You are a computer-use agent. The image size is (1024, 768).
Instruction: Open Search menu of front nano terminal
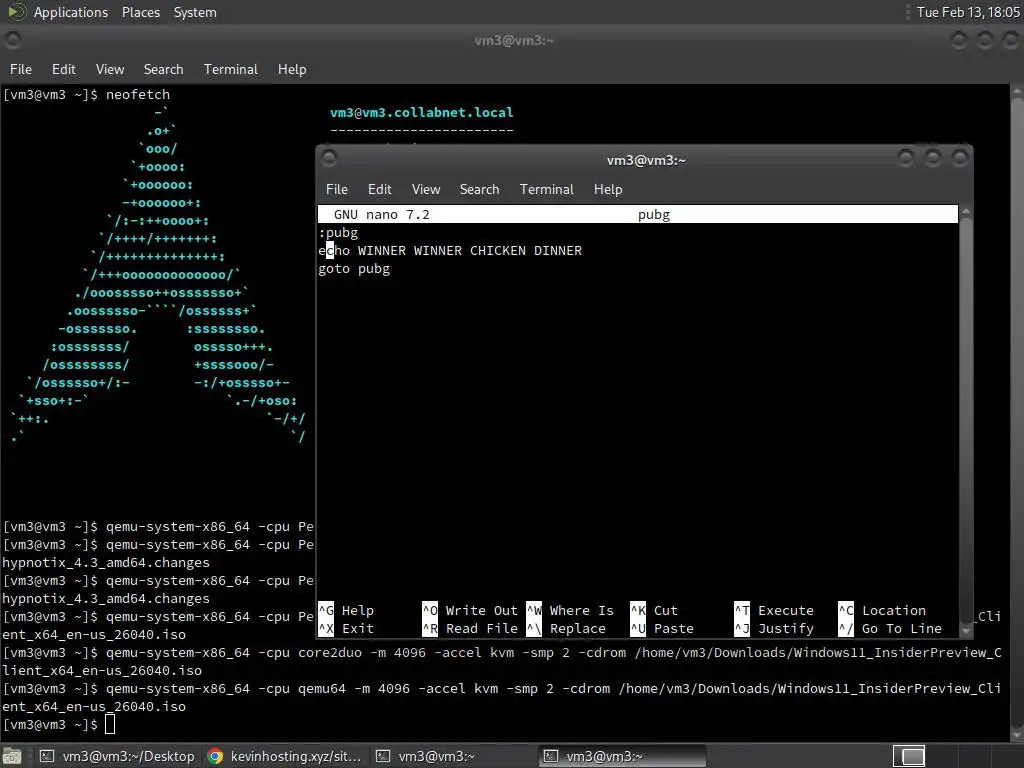tap(479, 189)
